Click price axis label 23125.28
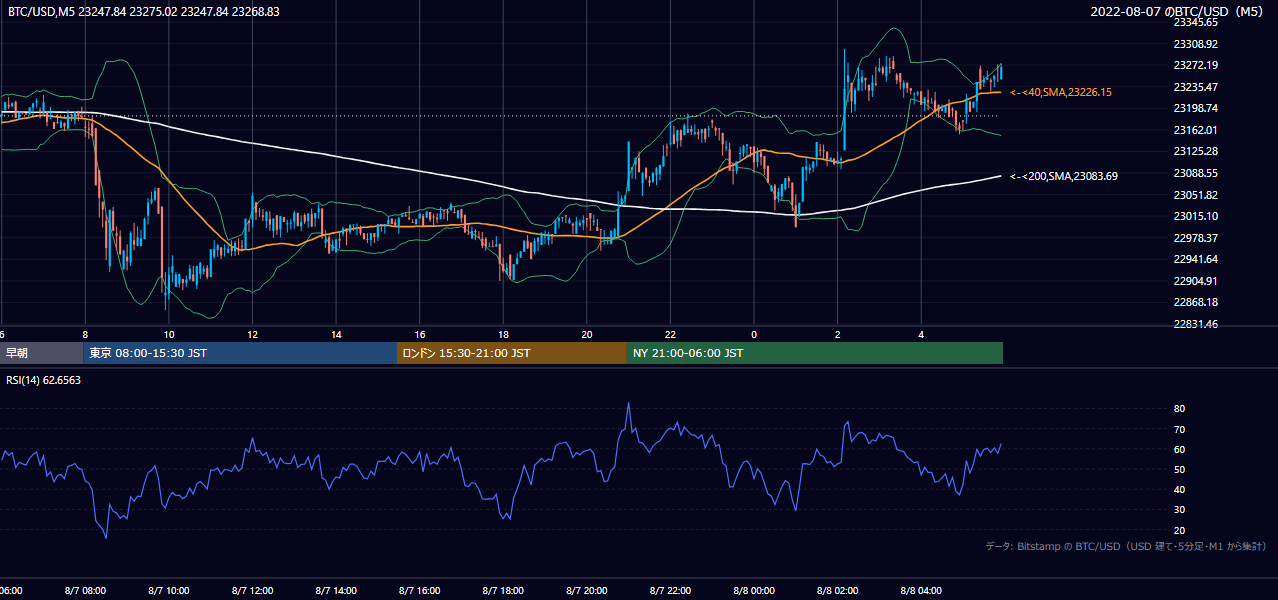This screenshot has height=600, width=1278. 1195,151
